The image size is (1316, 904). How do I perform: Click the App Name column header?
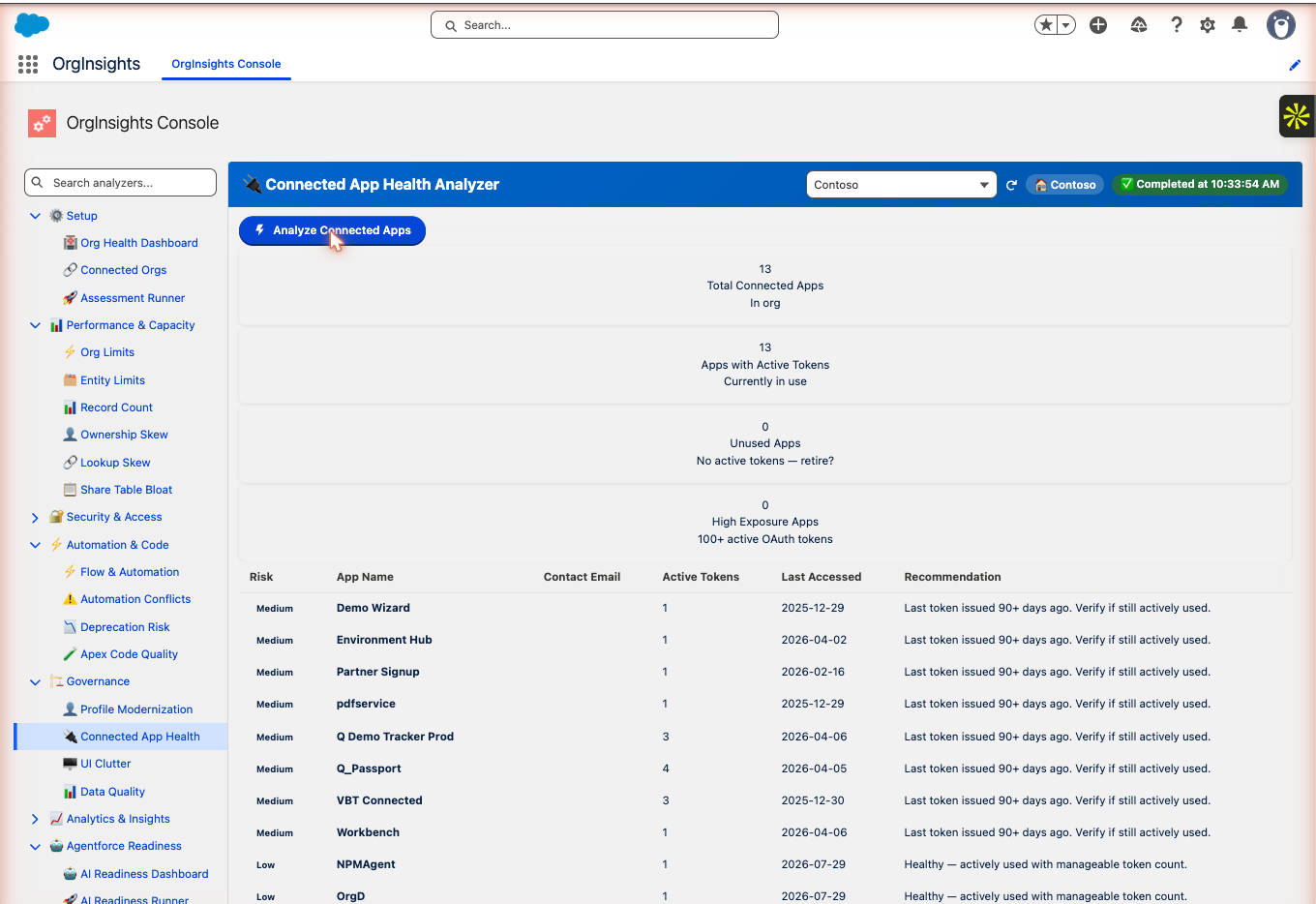365,577
